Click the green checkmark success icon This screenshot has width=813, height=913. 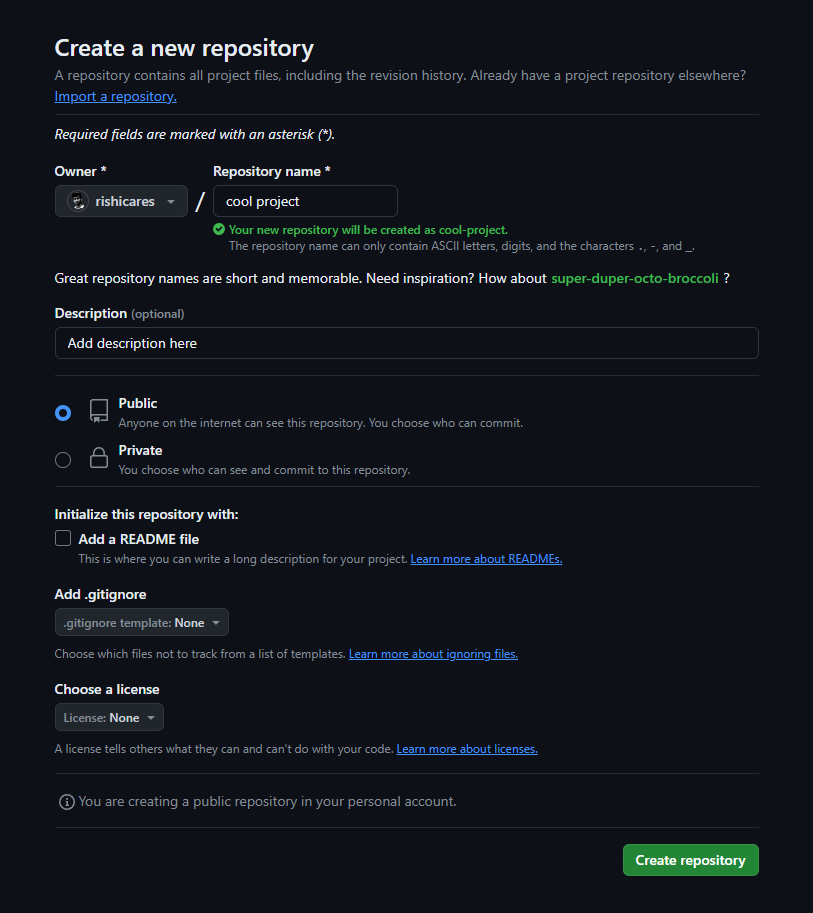click(x=219, y=229)
